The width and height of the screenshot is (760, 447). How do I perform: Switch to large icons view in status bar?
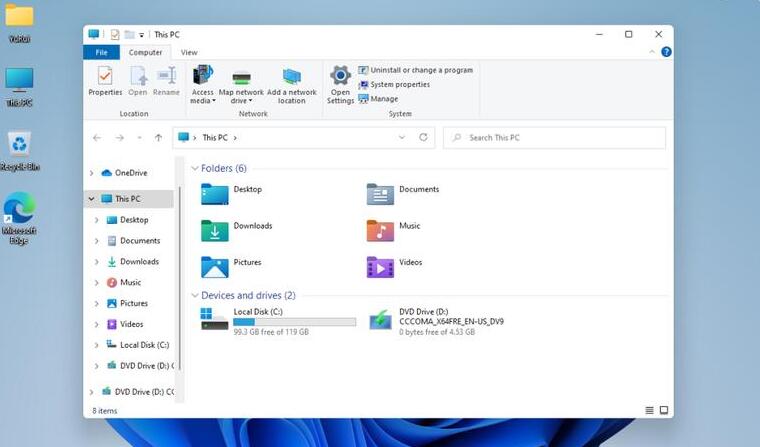click(663, 410)
